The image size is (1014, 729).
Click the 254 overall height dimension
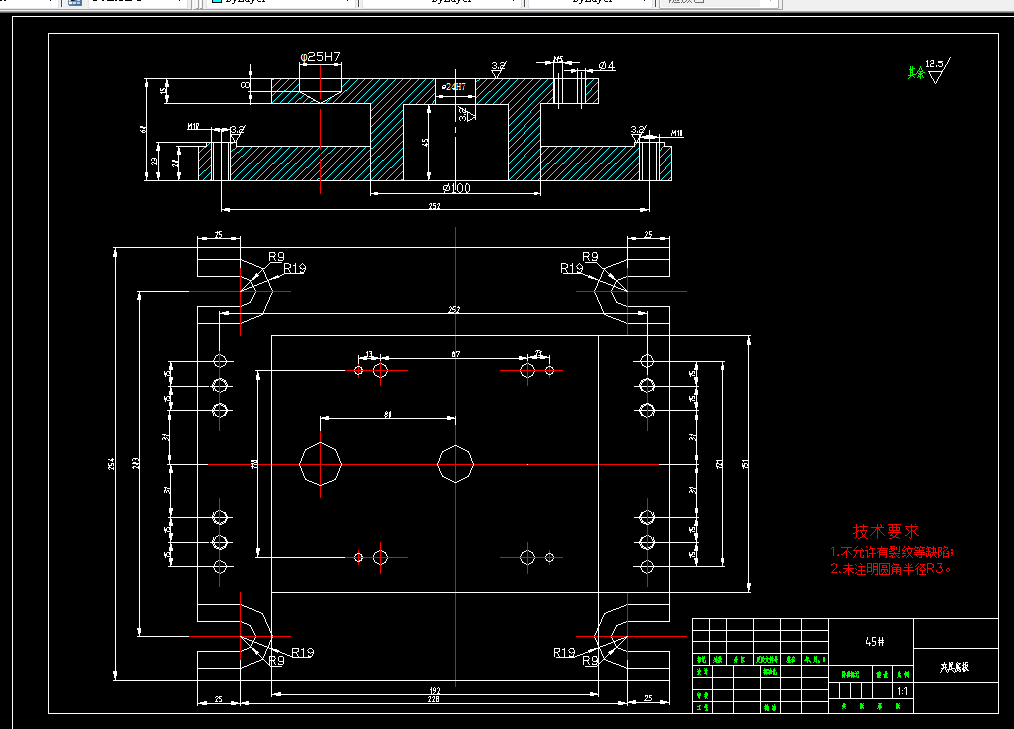111,463
